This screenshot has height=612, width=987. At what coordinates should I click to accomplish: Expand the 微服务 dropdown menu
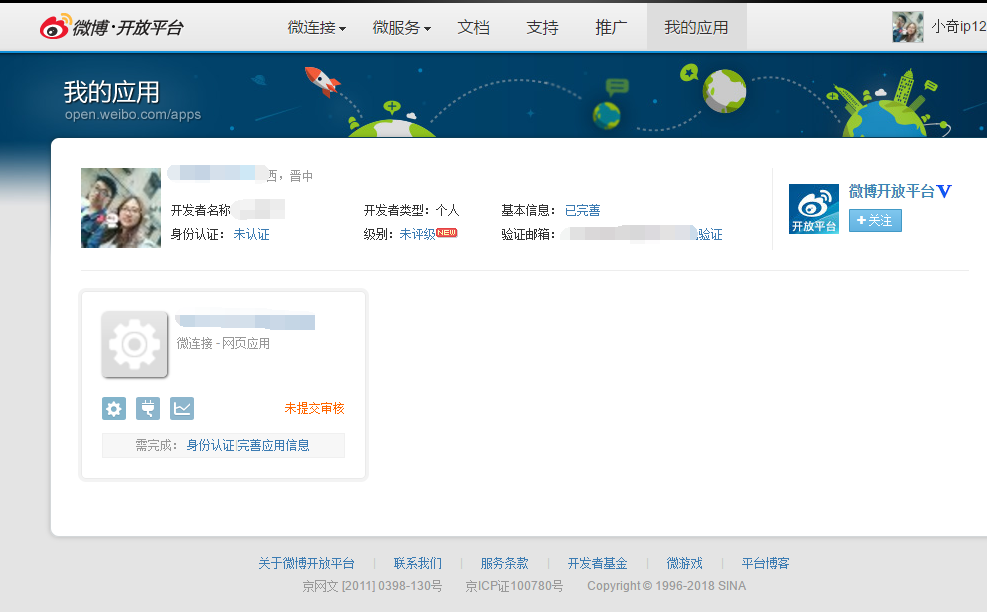pos(402,28)
